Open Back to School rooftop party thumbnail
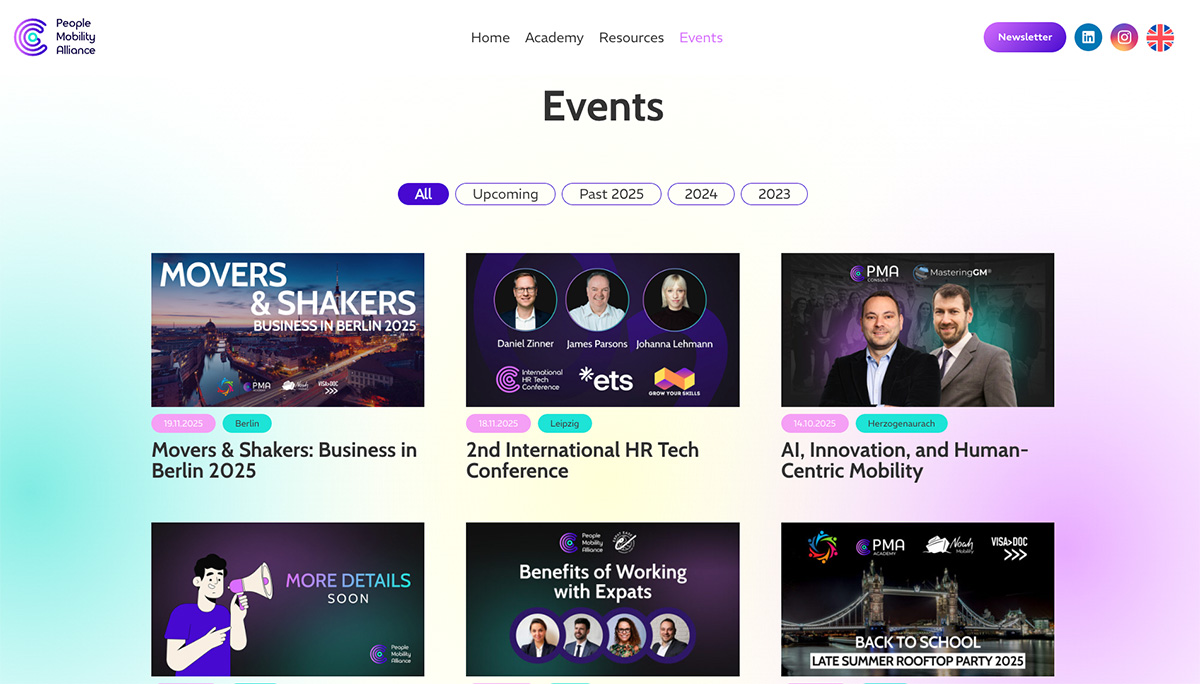The image size is (1200, 684). click(x=917, y=599)
